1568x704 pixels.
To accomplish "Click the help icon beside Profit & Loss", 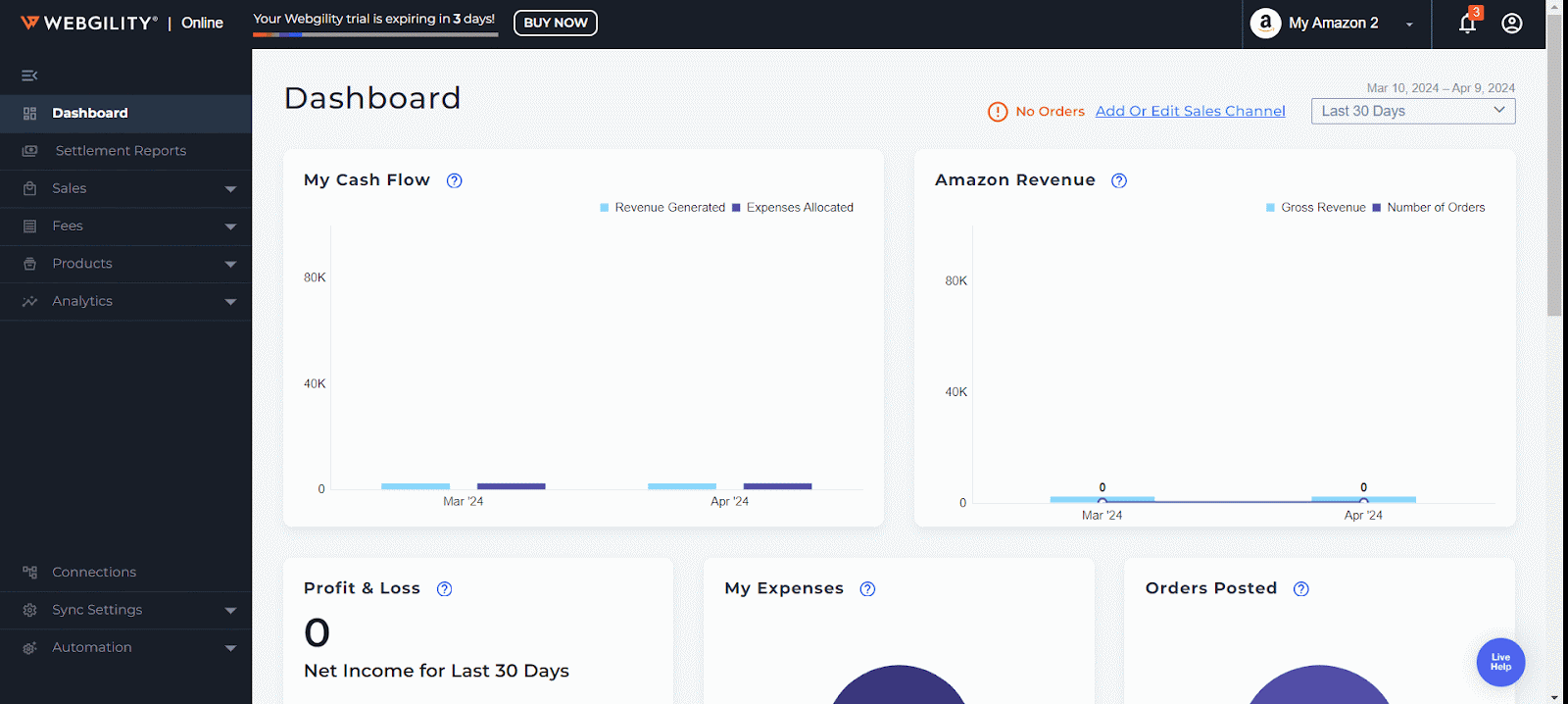I will 444,589.
